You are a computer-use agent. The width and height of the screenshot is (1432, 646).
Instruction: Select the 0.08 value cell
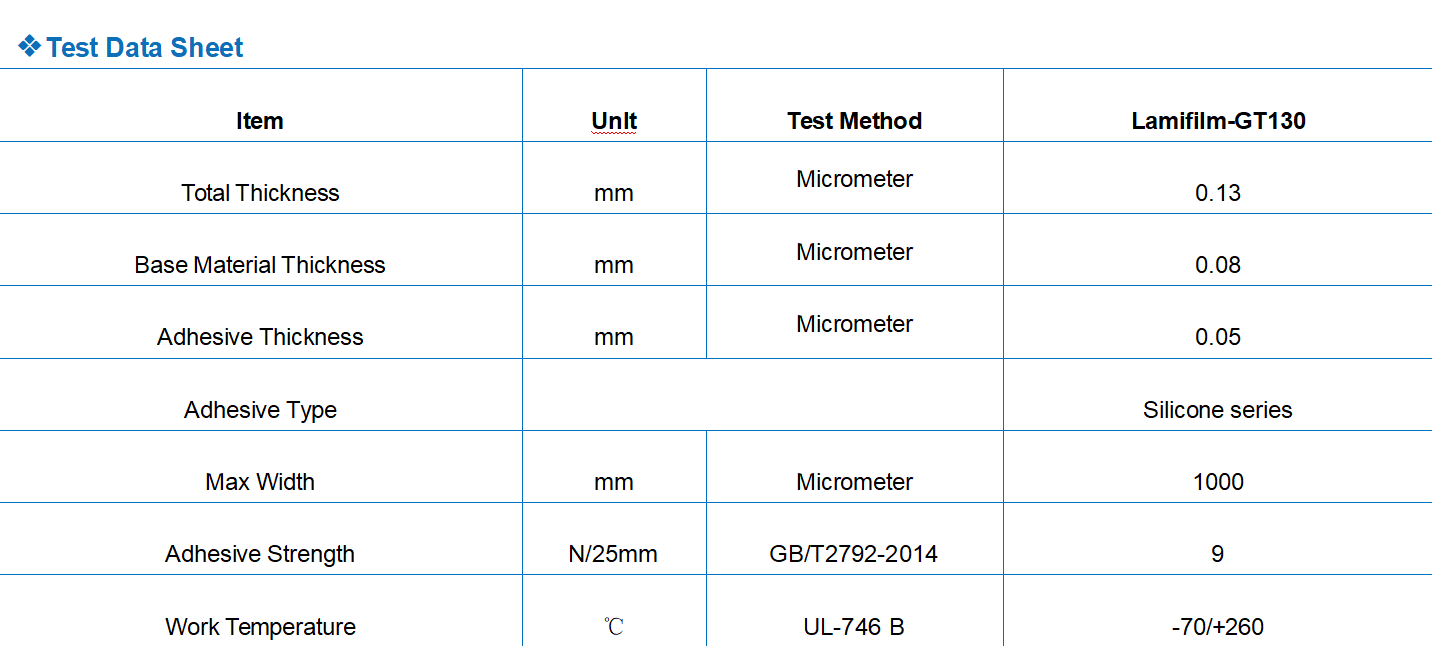[x=1218, y=265]
